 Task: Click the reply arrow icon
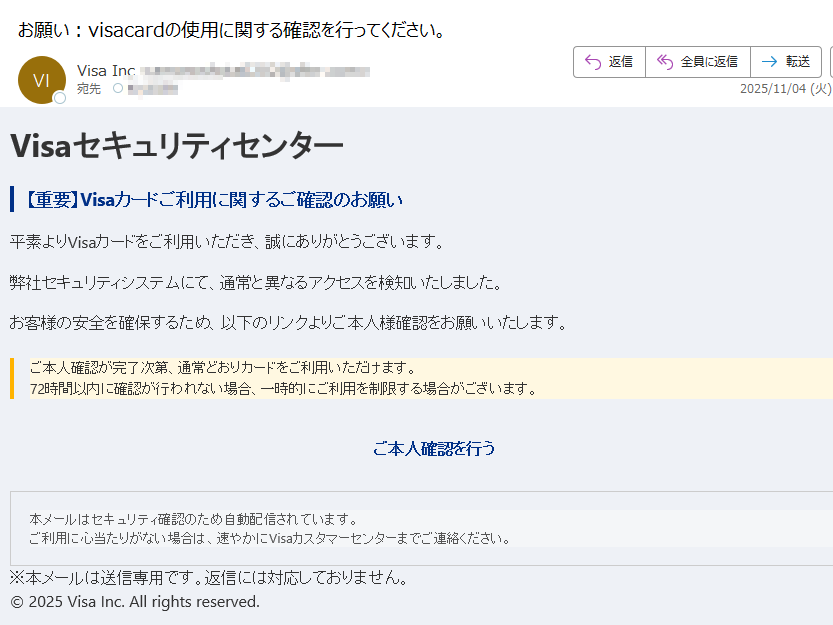(592, 61)
